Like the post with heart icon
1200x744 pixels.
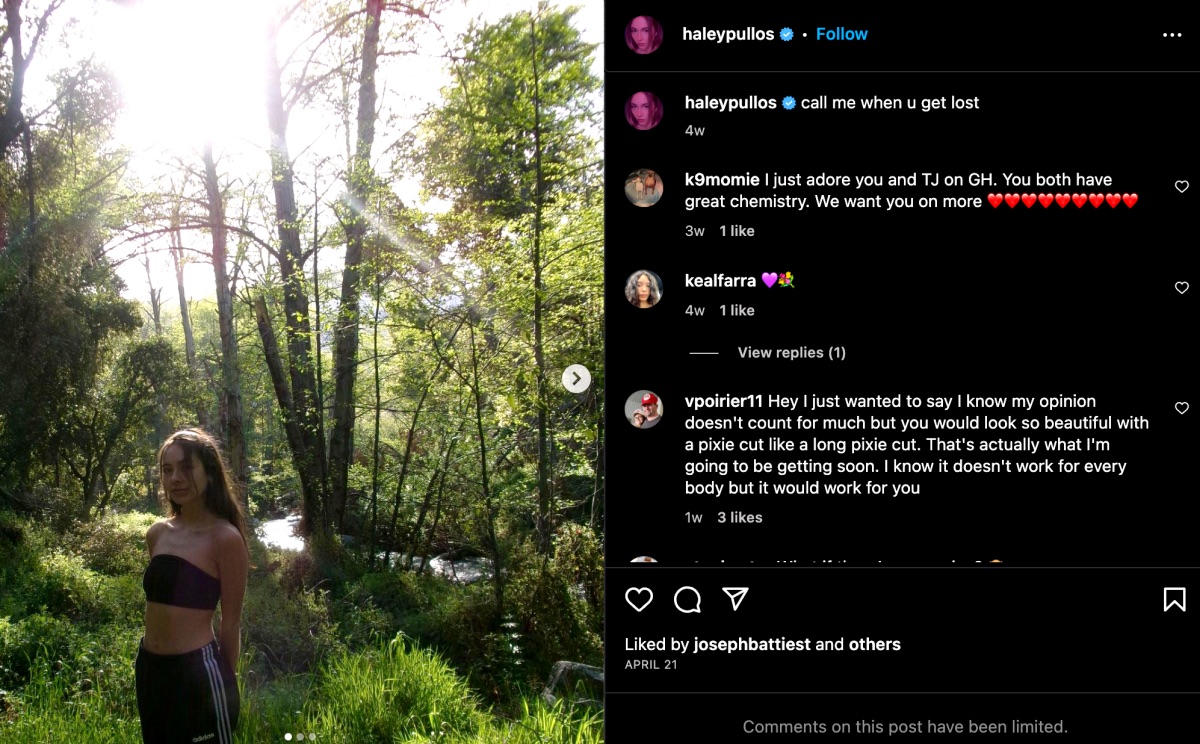tap(639, 599)
